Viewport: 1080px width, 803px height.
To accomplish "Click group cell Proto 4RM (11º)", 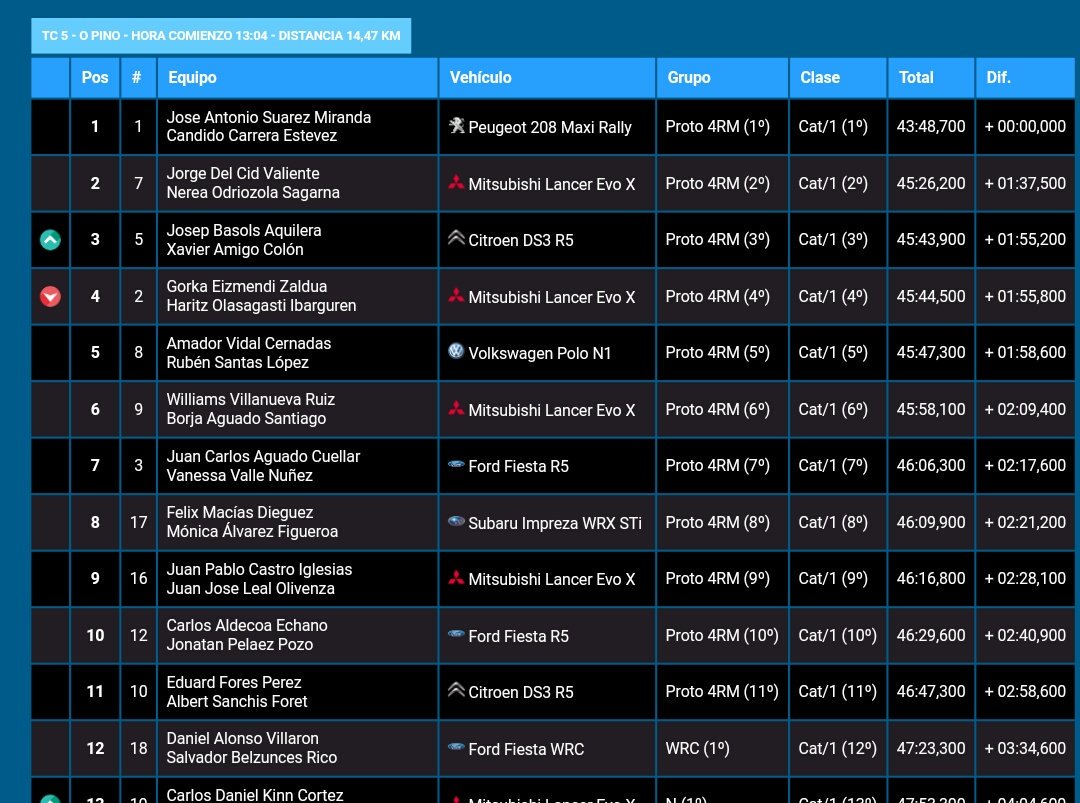I will (x=722, y=691).
